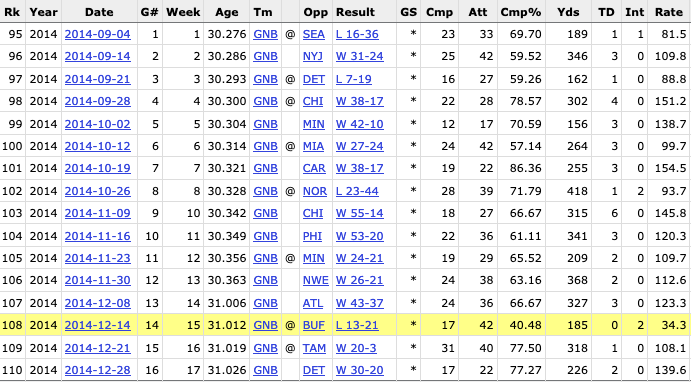Sort by the Yds column header

tap(568, 12)
